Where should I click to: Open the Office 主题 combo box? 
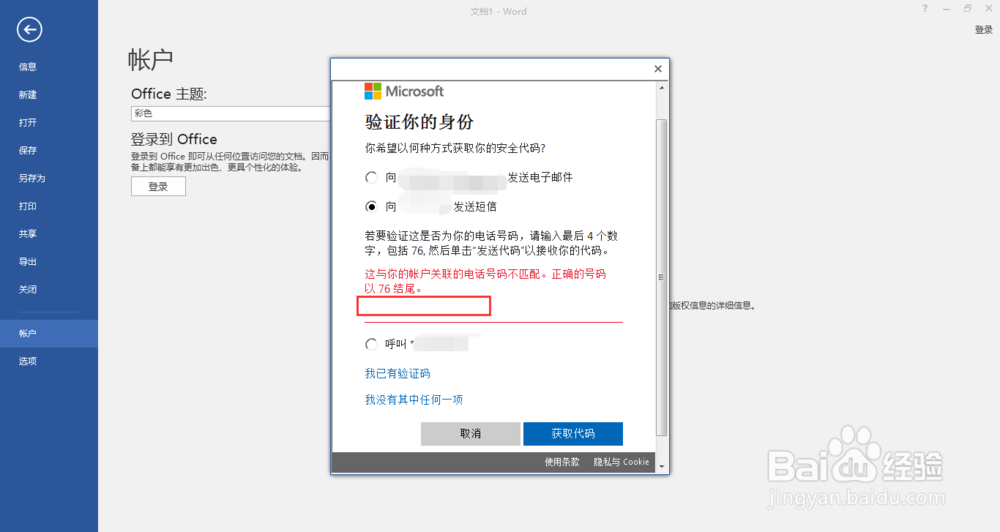click(230, 114)
